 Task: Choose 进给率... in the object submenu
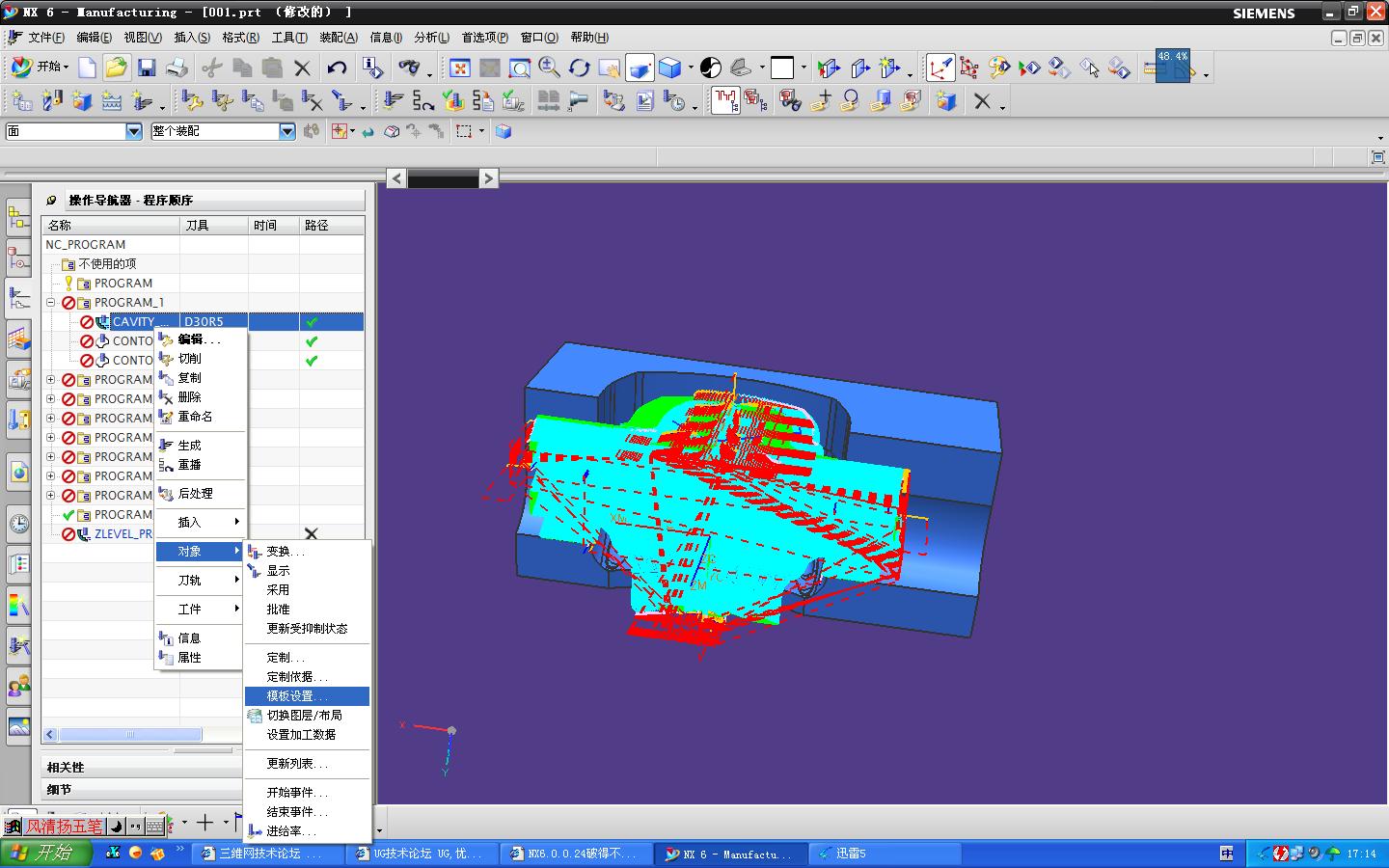tap(307, 830)
